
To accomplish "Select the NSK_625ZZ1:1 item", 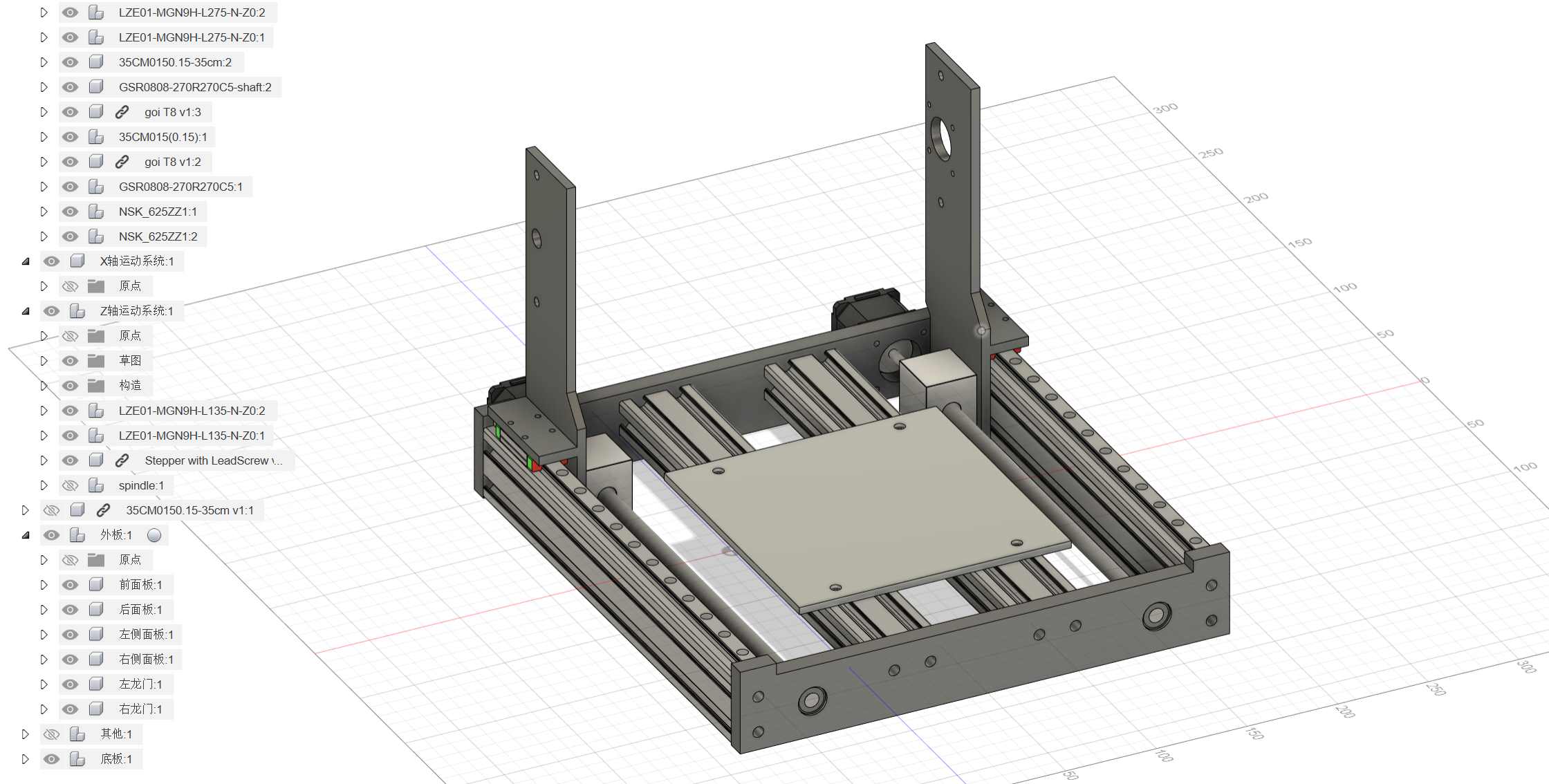I will (158, 212).
